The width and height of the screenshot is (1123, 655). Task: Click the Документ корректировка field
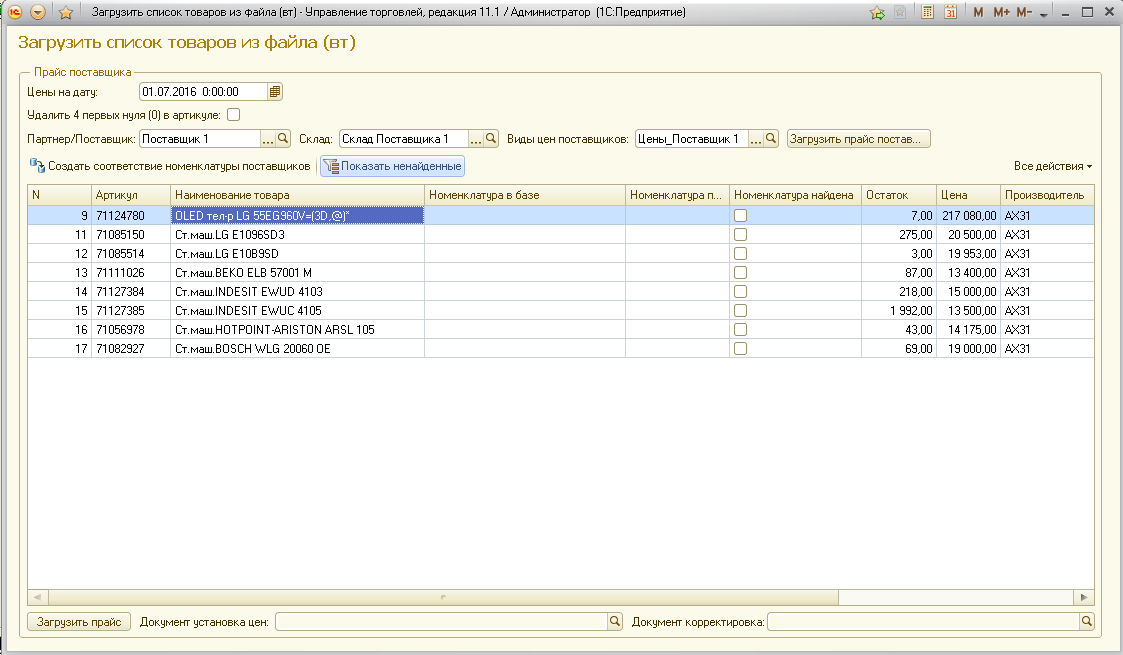(x=923, y=622)
